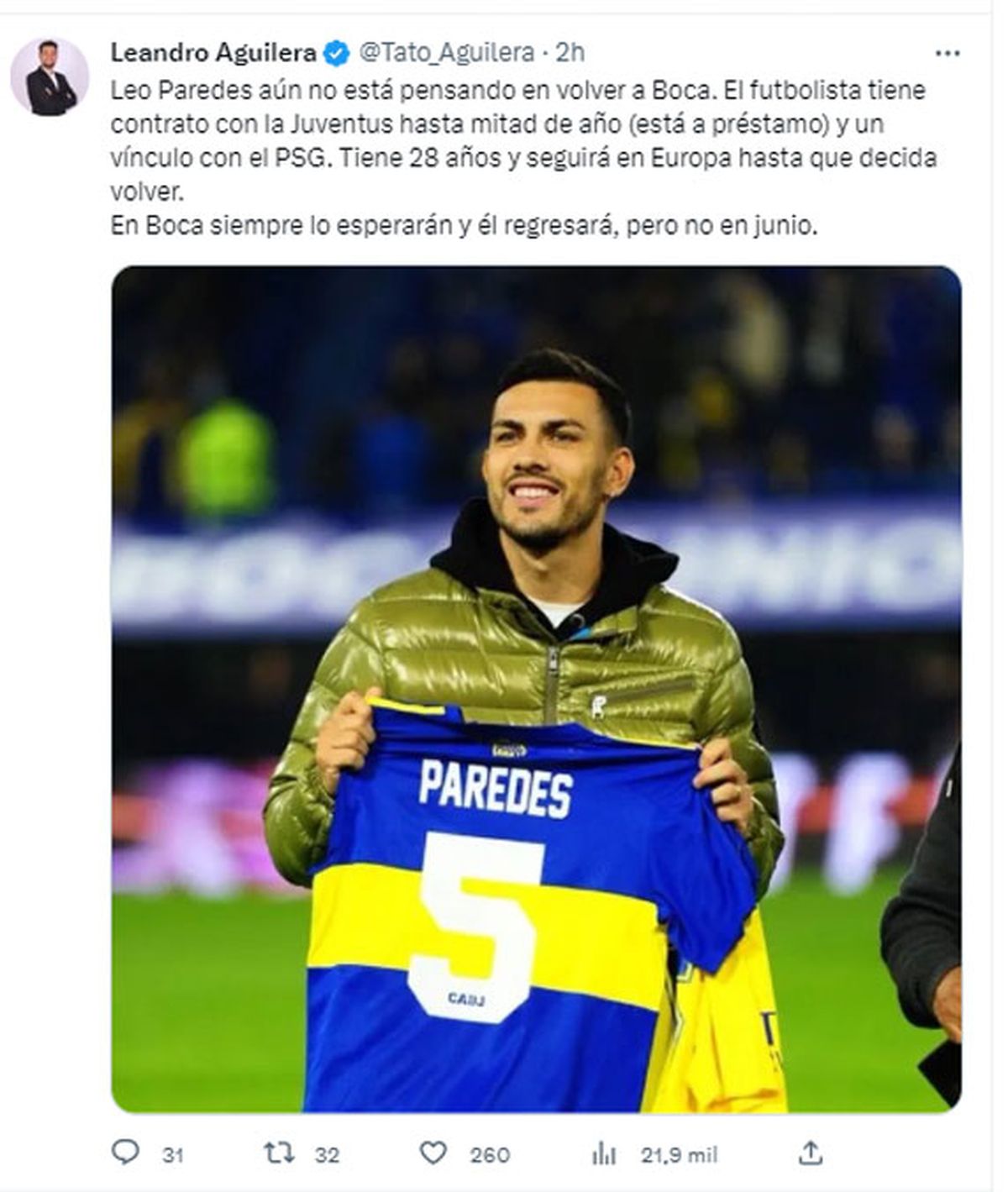Screen dimensions: 1008x1192
Task: Click the 2h timestamp link
Action: [570, 53]
